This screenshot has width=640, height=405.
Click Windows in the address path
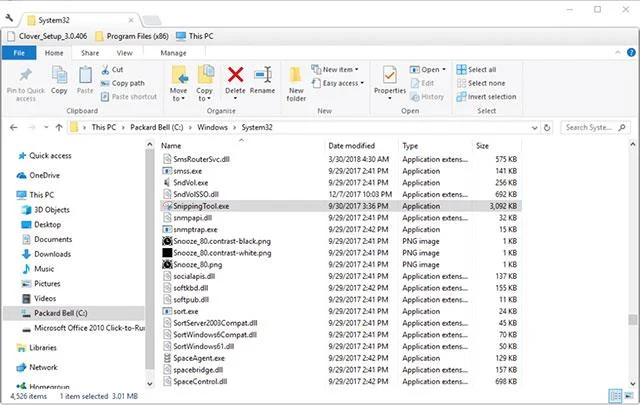tap(212, 127)
